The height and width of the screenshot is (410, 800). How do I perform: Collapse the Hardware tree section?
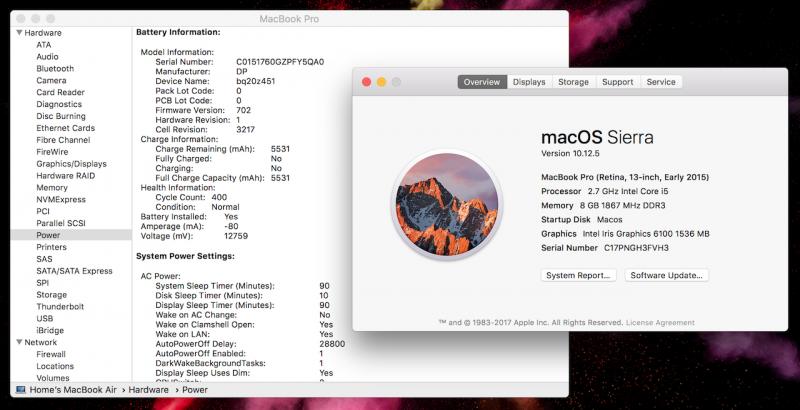click(x=17, y=32)
